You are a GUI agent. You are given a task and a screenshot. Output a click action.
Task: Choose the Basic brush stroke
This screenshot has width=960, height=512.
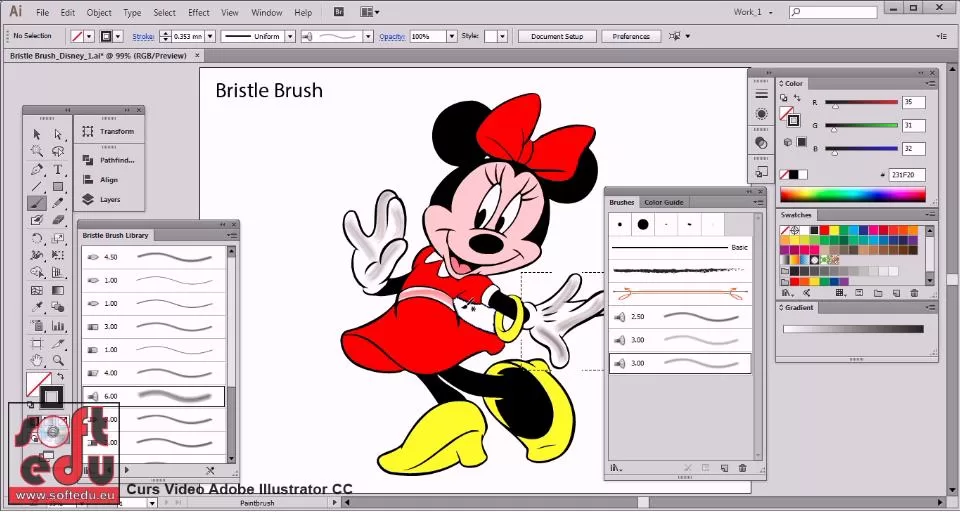(680, 247)
